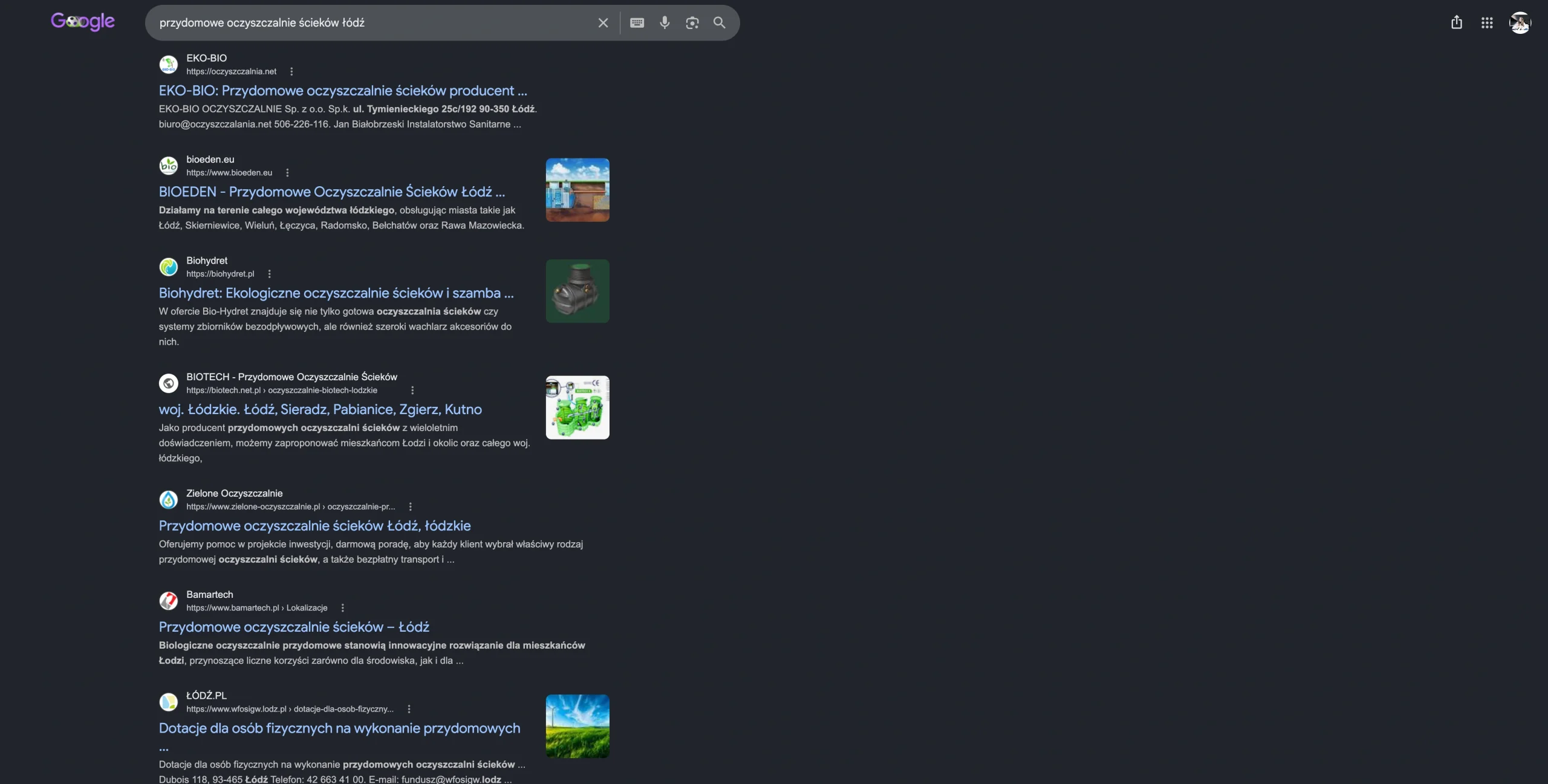Click the wfosigw.lodz.pl breadcrumb URL

[290, 709]
